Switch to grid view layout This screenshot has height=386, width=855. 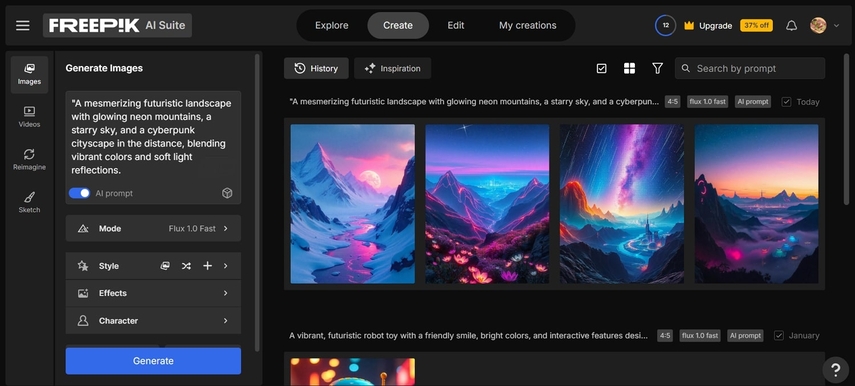point(629,68)
